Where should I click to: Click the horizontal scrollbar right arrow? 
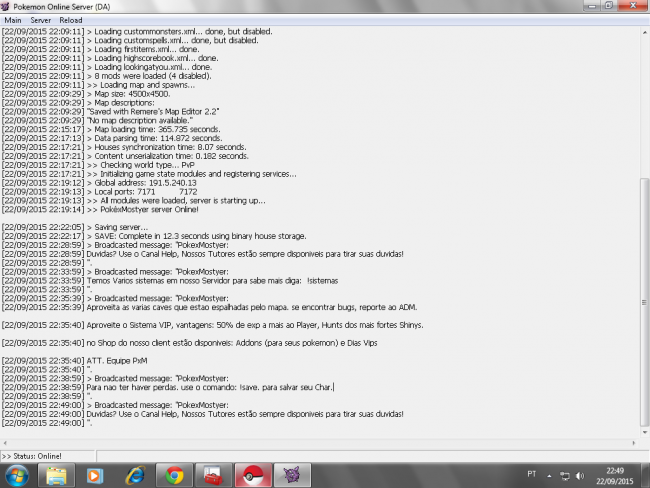pyautogui.click(x=634, y=443)
